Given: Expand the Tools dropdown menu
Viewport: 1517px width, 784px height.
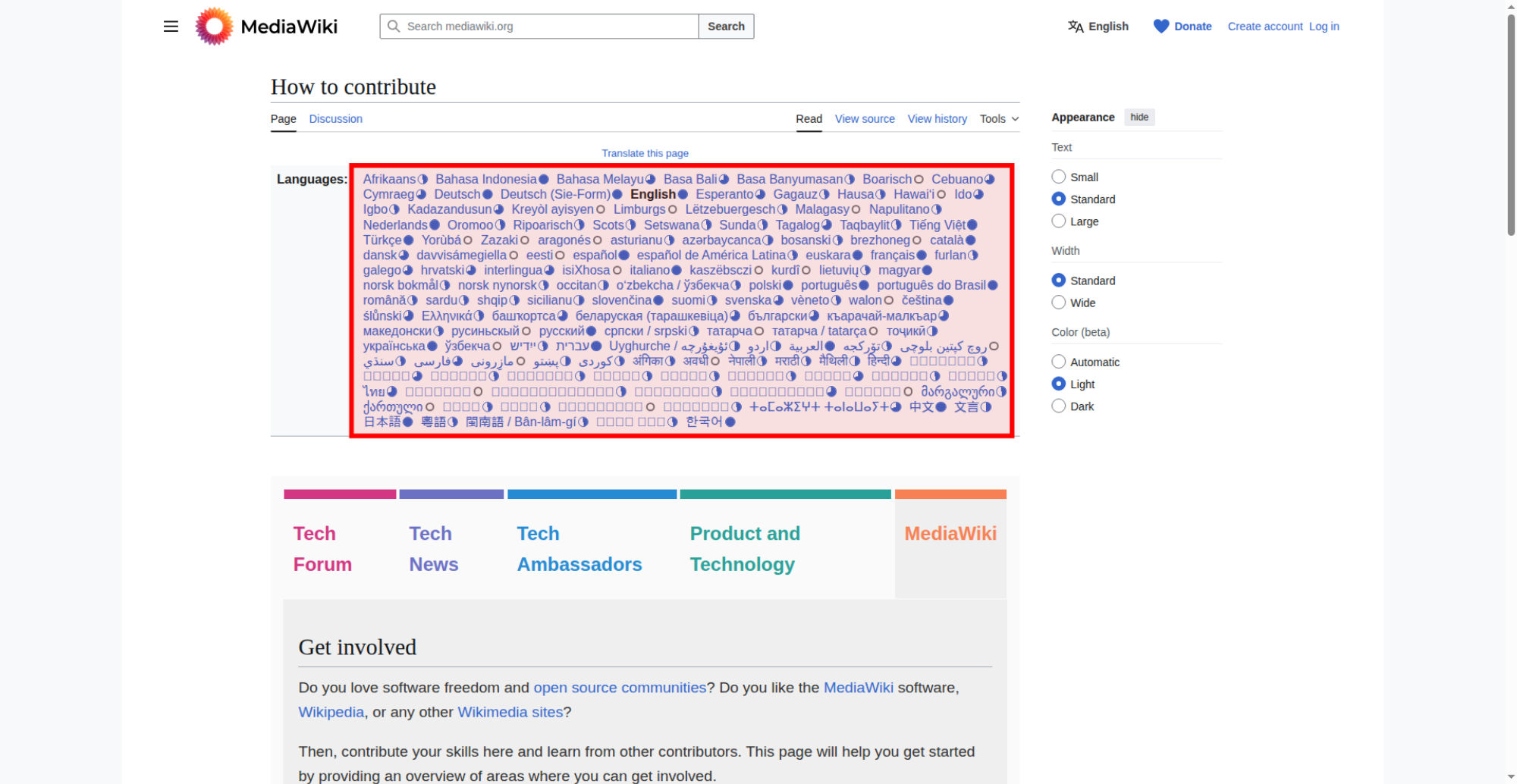Looking at the screenshot, I should [x=999, y=119].
